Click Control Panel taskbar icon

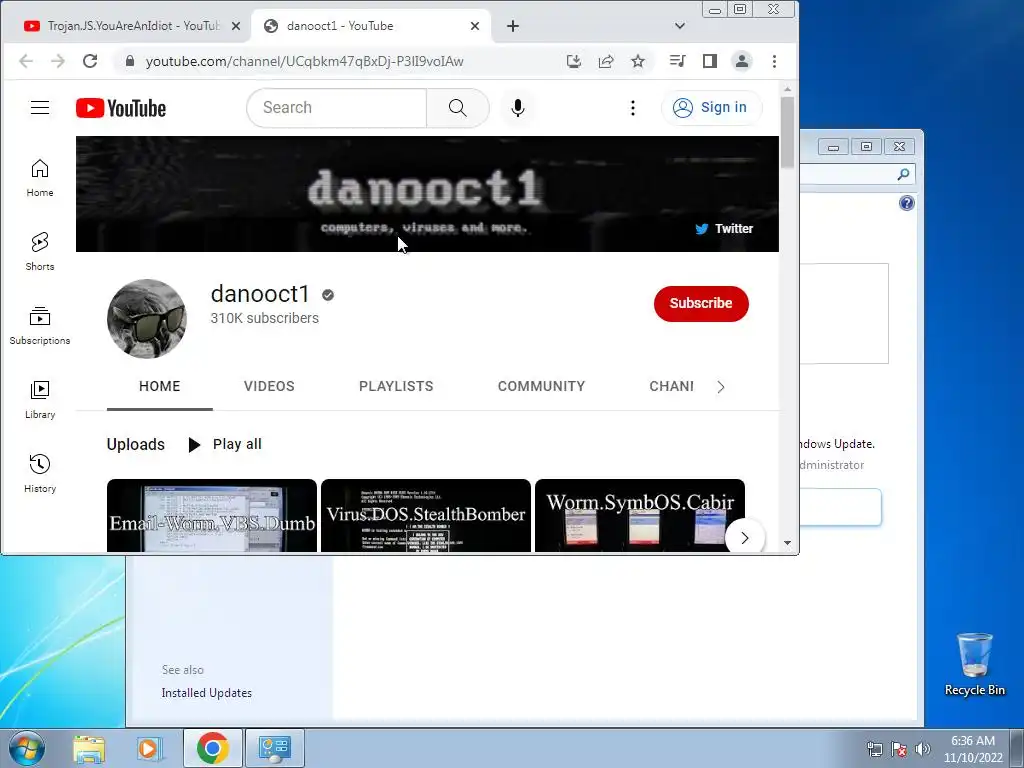tap(274, 748)
